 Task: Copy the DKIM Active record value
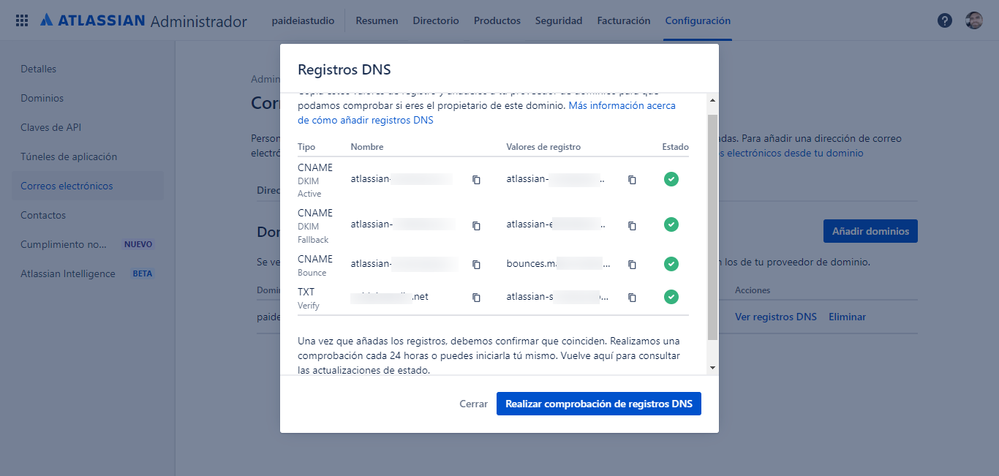[x=632, y=180]
